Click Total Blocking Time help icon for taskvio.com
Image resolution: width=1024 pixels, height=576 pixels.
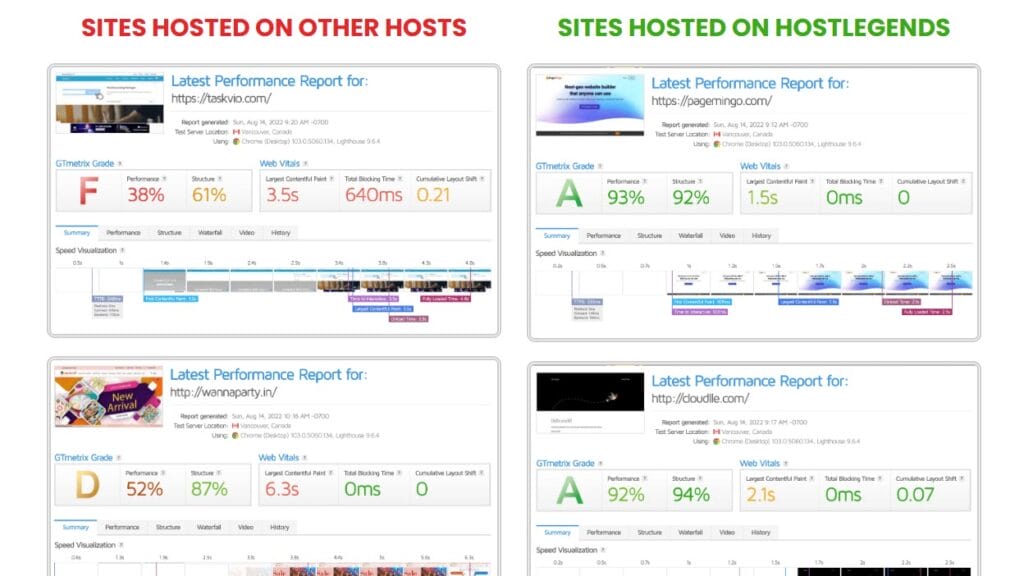coord(400,179)
